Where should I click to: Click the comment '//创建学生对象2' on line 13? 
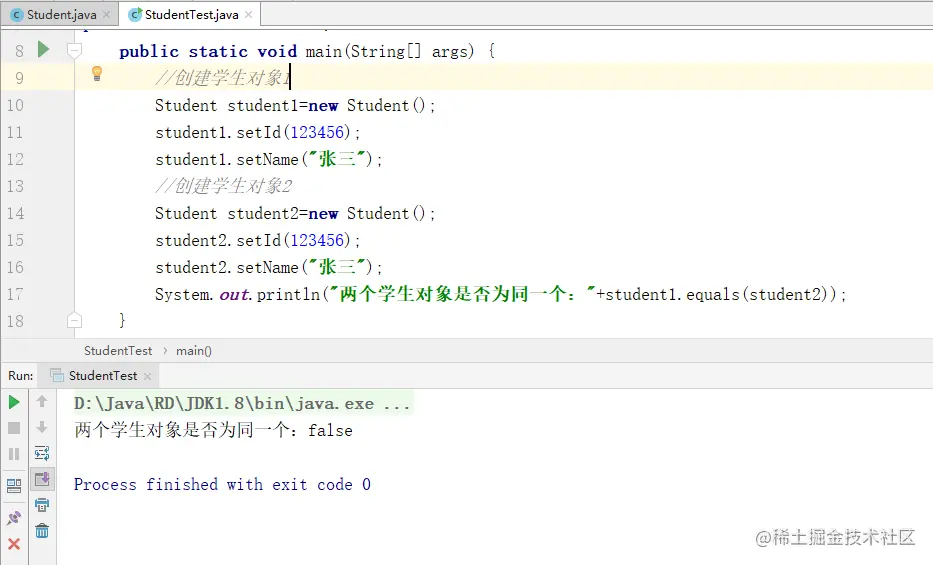224,186
